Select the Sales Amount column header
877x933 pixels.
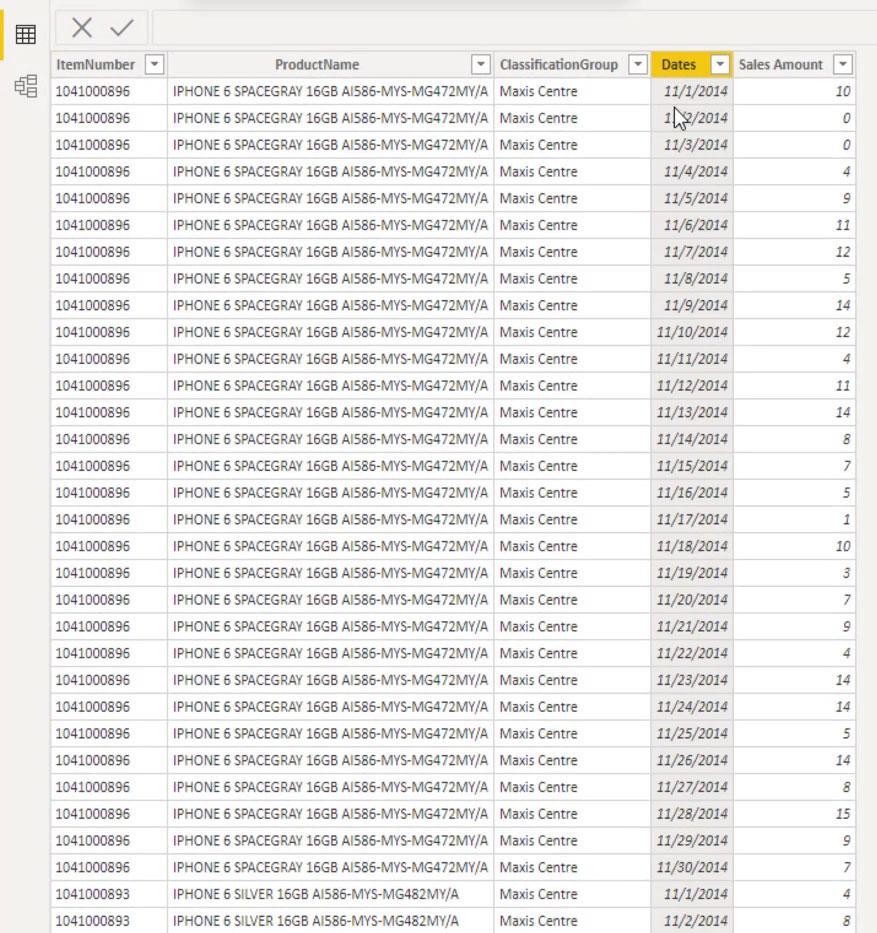point(781,64)
